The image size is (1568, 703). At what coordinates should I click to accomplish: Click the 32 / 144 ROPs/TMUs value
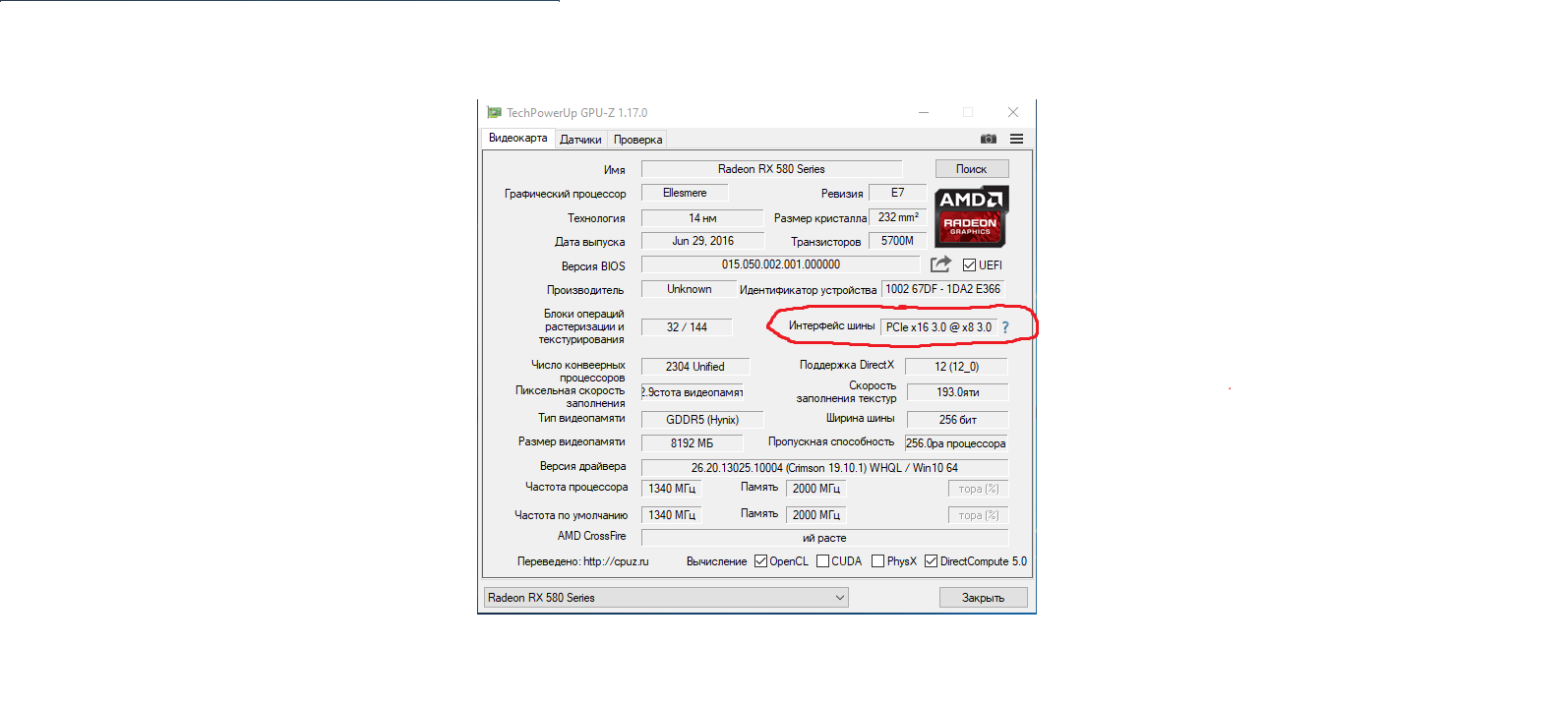[687, 327]
